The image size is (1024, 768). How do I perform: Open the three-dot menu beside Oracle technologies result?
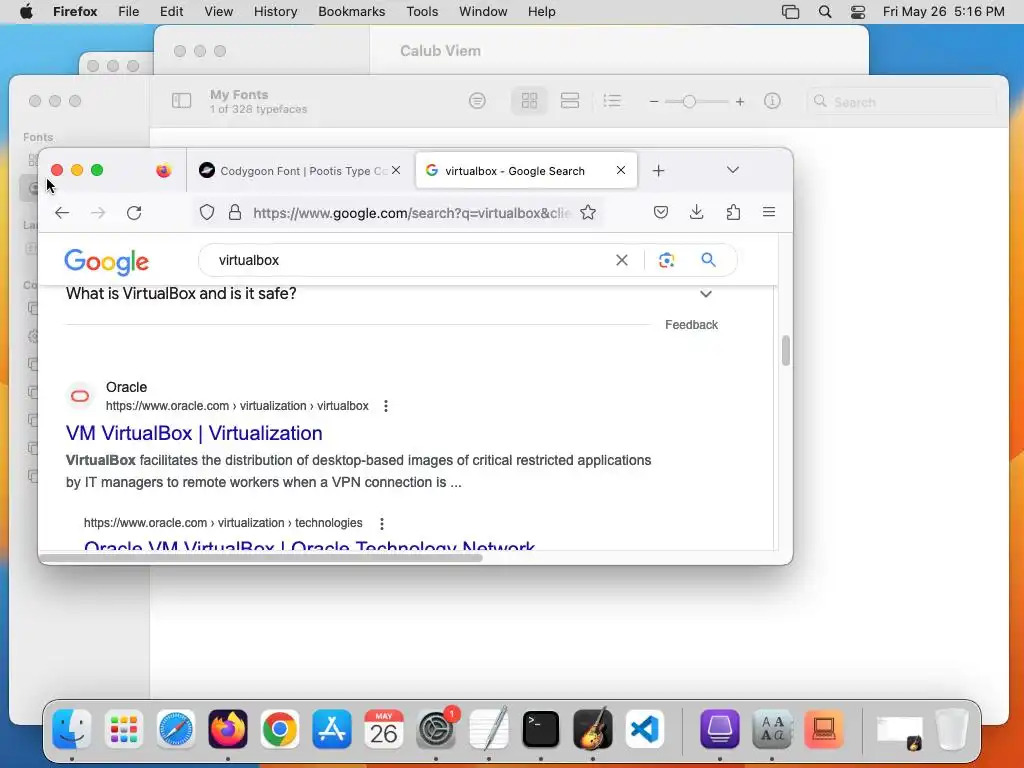(382, 523)
